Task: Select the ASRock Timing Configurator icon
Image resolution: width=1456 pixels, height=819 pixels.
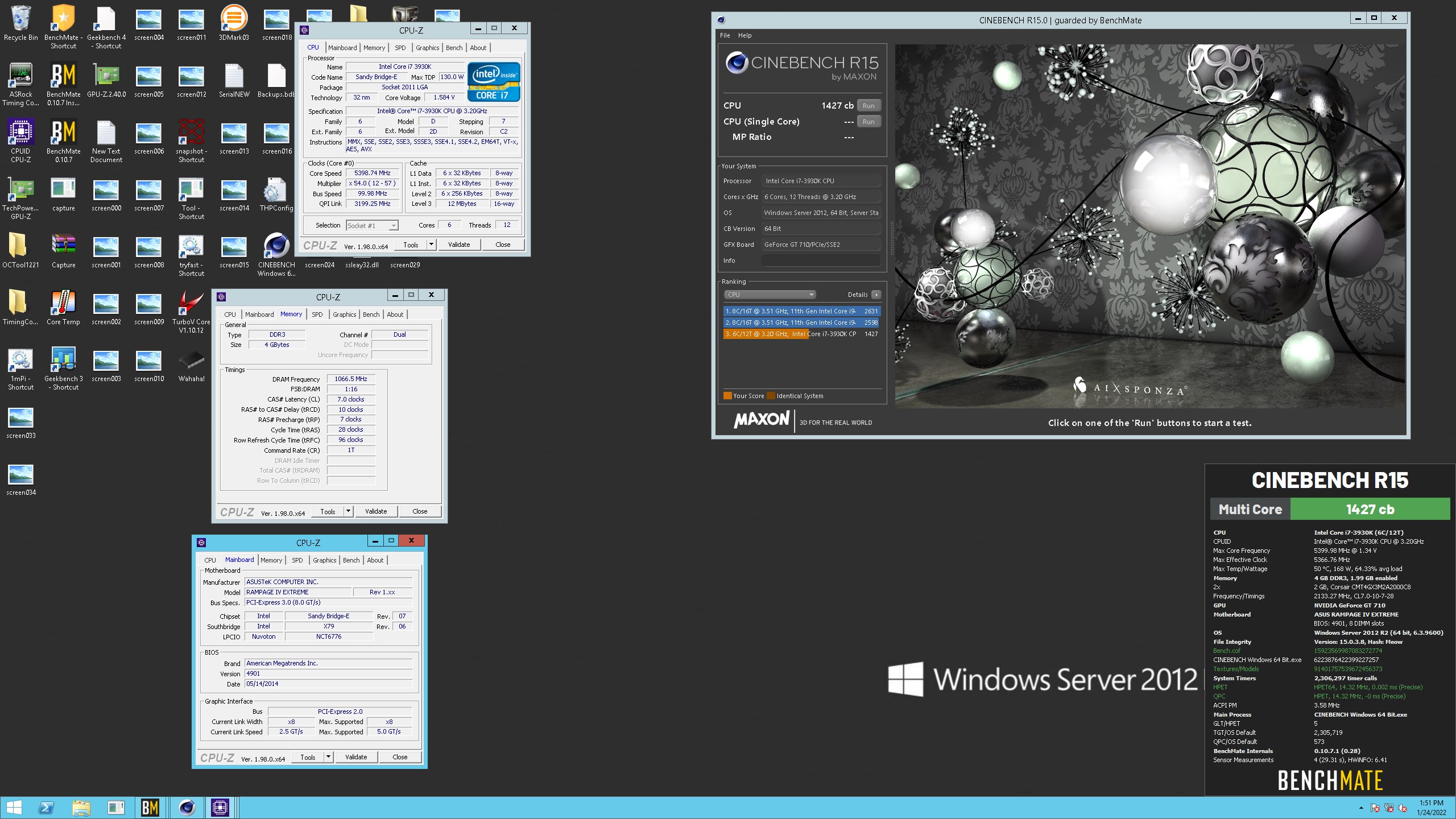Action: tap(21, 84)
